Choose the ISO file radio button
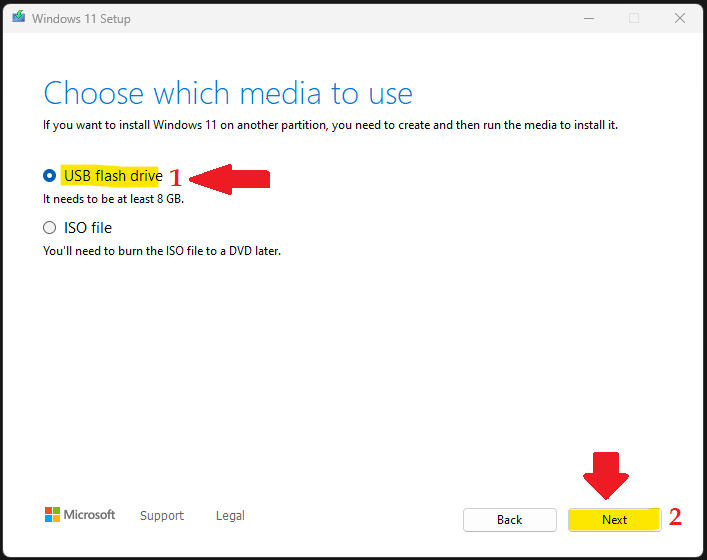 50,228
